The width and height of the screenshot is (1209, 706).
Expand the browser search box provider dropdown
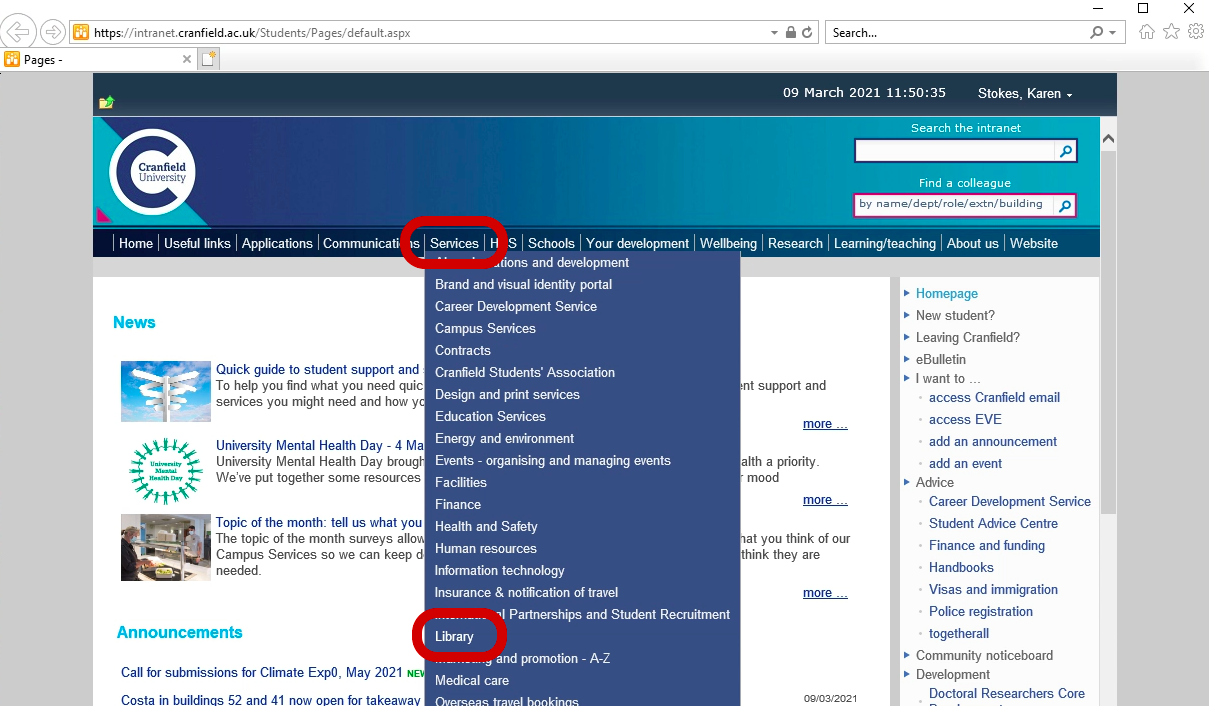click(1113, 33)
